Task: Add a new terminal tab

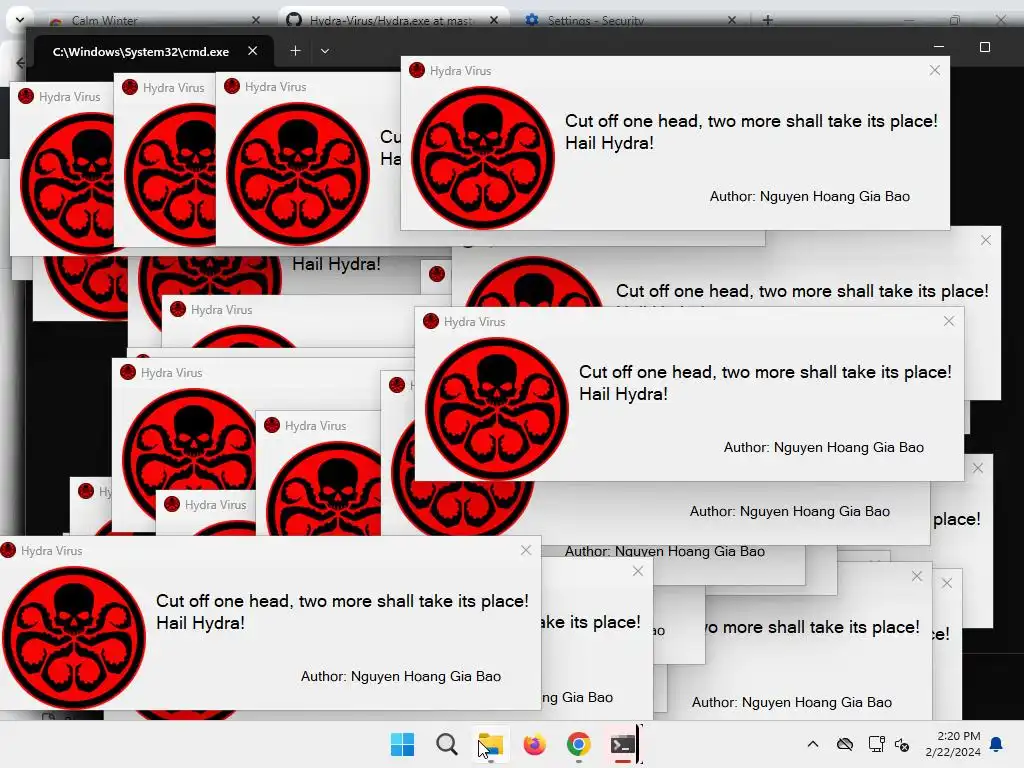Action: pyautogui.click(x=295, y=51)
